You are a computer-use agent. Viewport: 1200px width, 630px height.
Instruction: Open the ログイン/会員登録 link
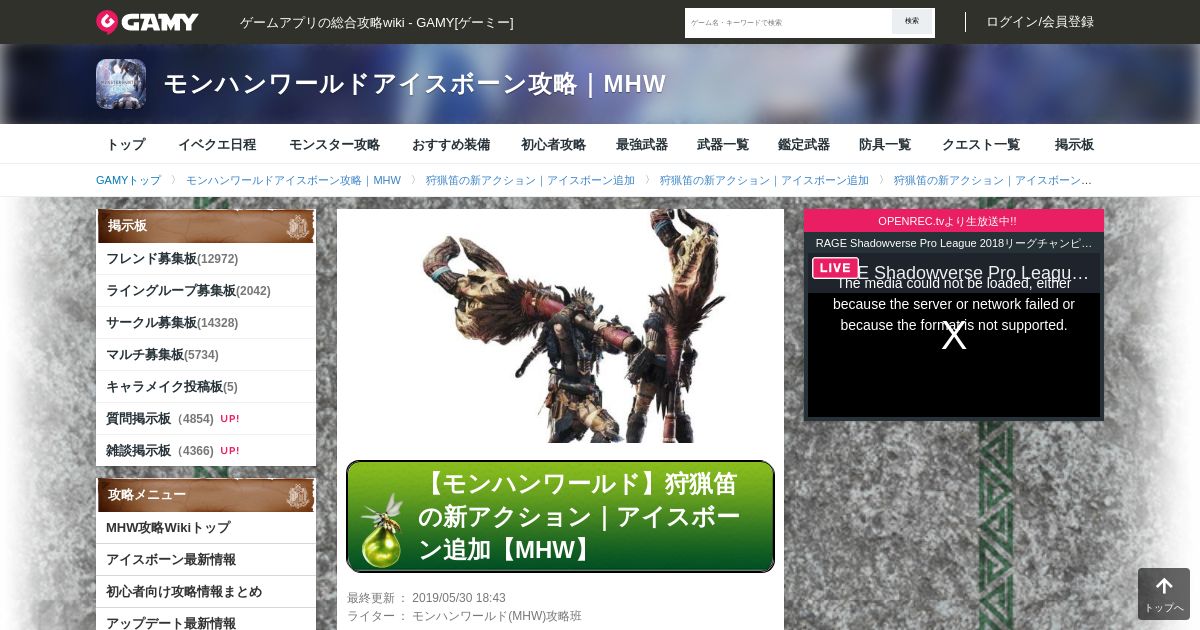pyautogui.click(x=1040, y=22)
